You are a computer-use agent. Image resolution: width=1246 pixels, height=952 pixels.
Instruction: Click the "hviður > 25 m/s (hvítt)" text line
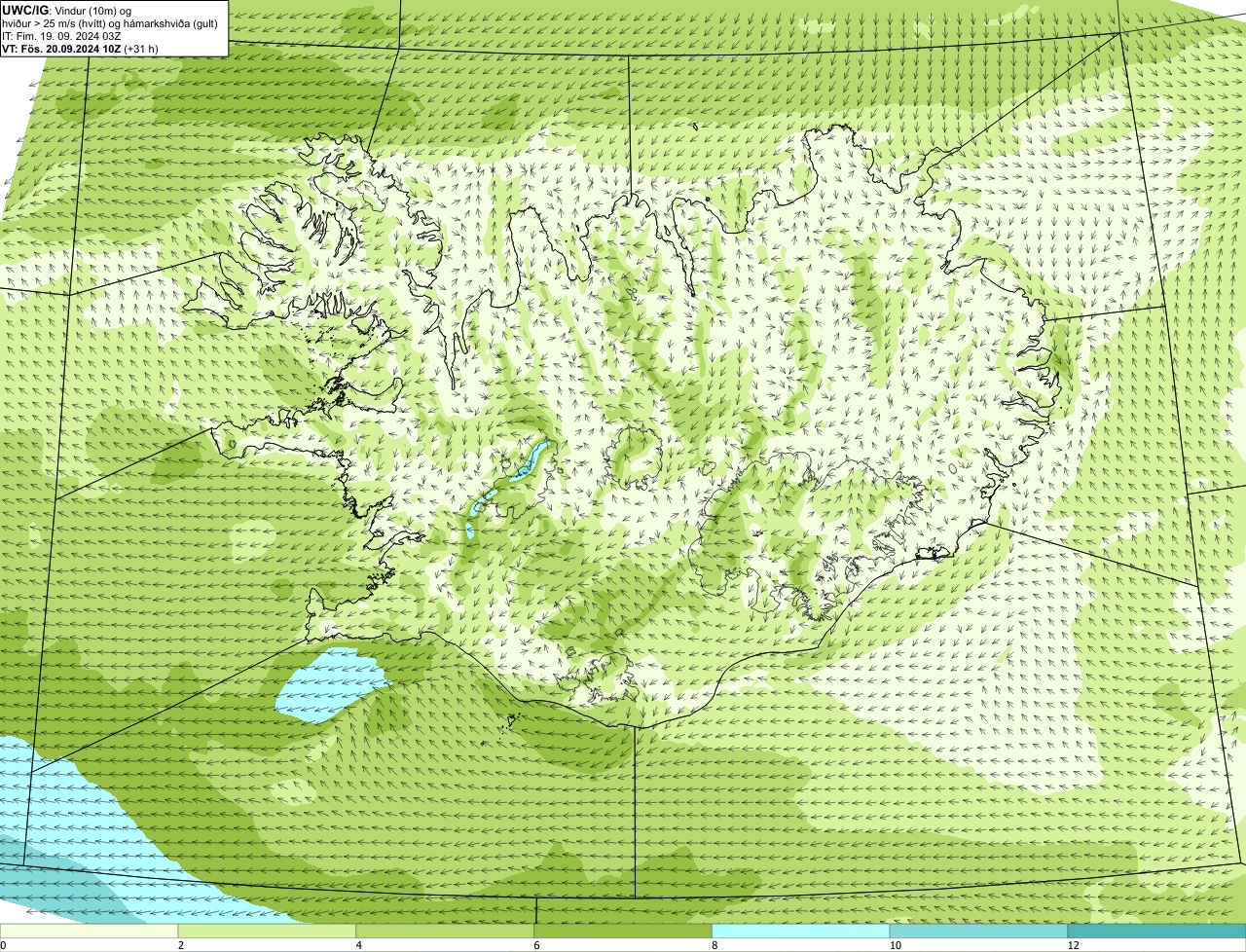pos(112,23)
